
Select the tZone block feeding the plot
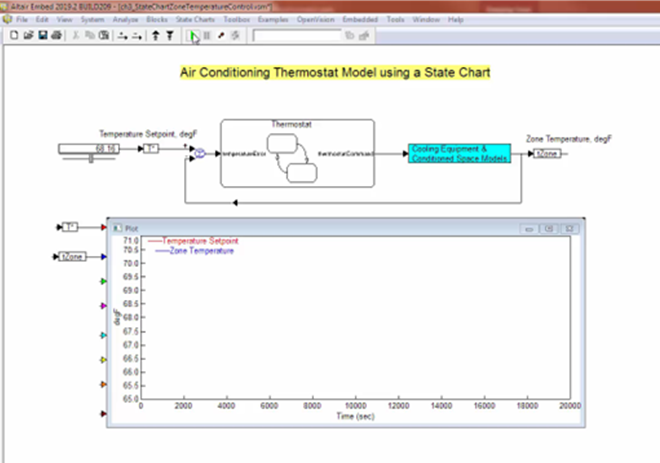click(72, 257)
